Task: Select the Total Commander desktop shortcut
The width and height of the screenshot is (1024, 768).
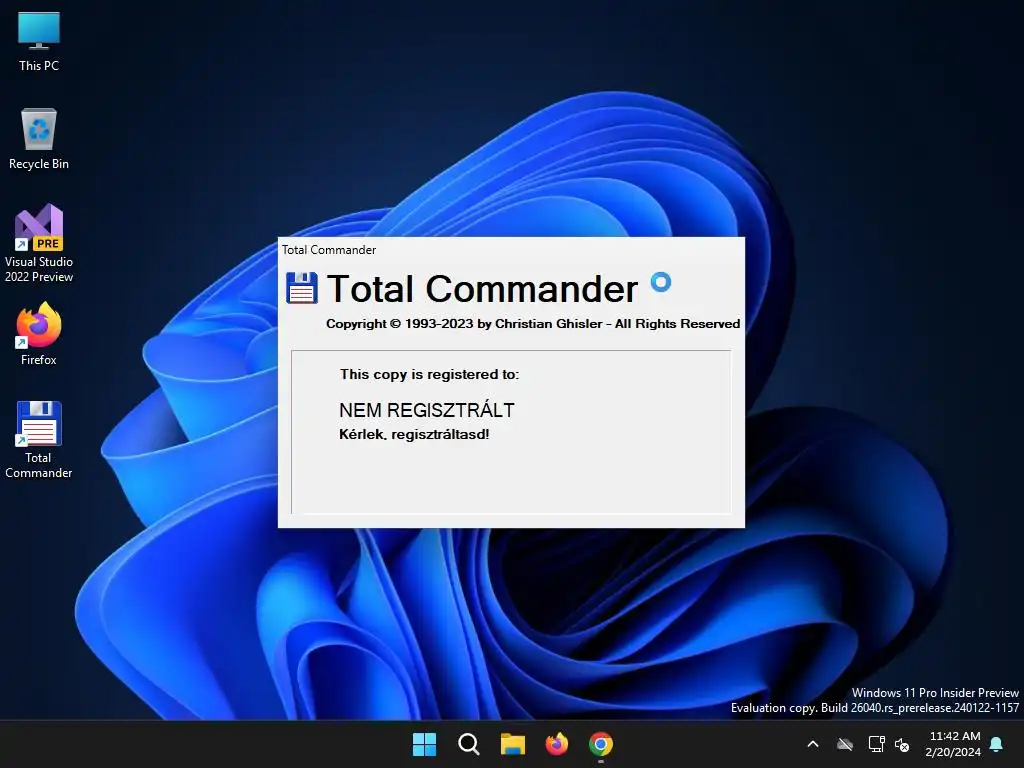Action: (39, 440)
